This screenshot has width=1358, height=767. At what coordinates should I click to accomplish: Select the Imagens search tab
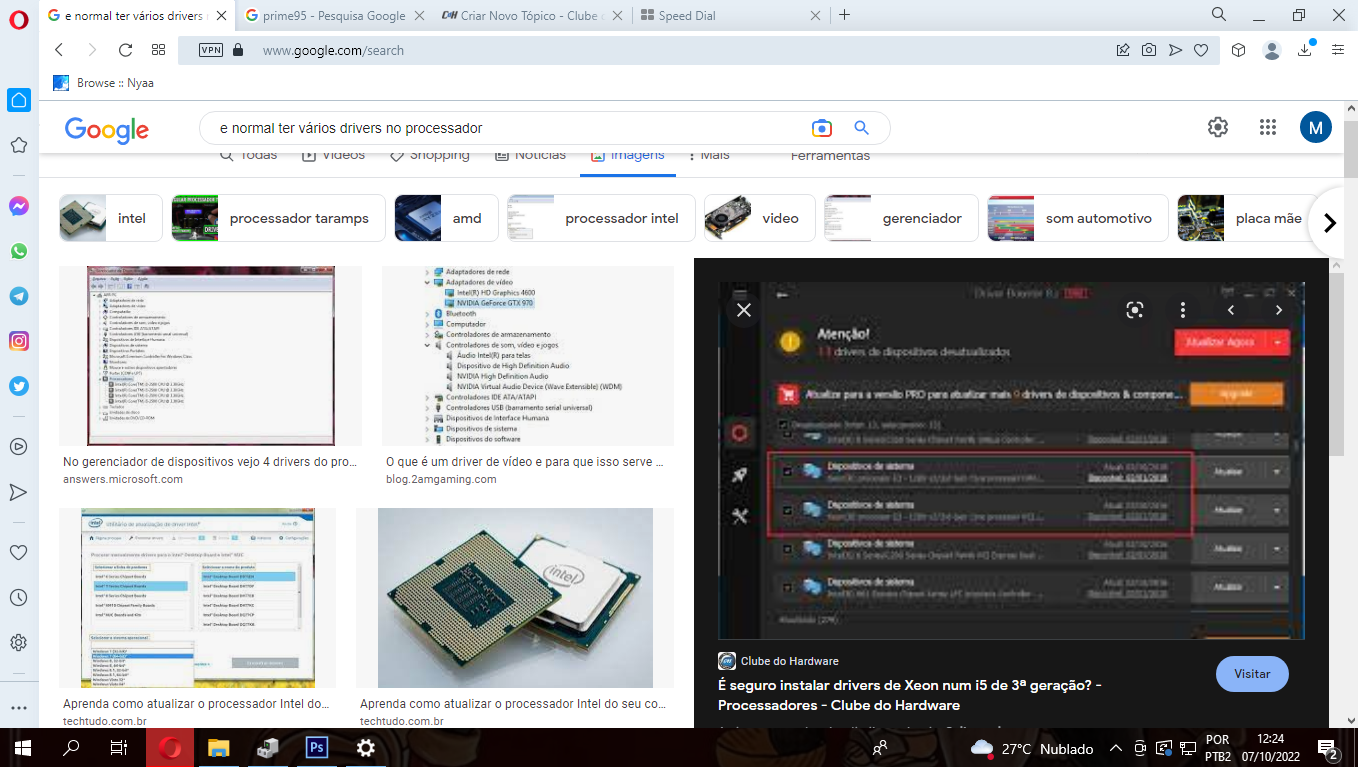628,157
